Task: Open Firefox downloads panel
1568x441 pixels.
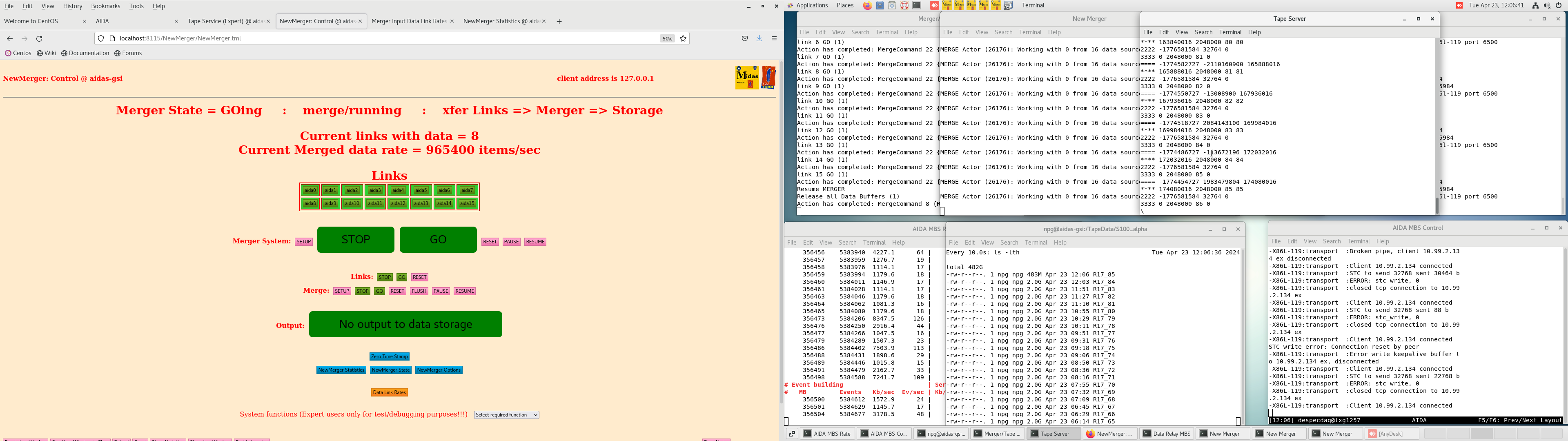Action: [759, 38]
